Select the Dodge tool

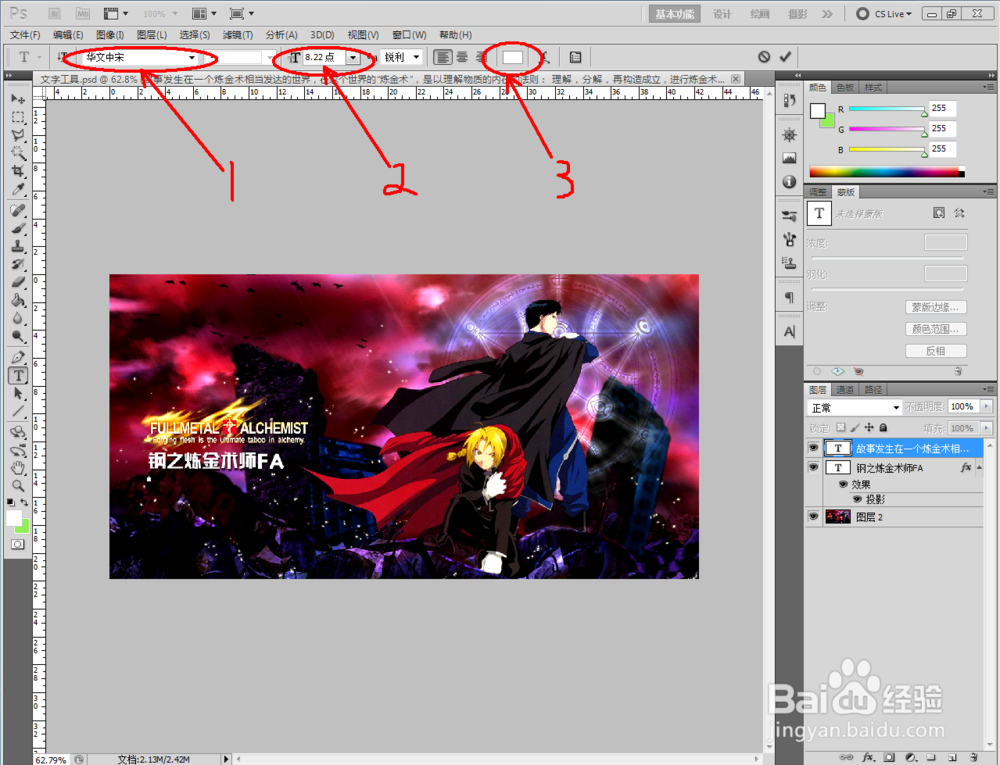[18, 336]
